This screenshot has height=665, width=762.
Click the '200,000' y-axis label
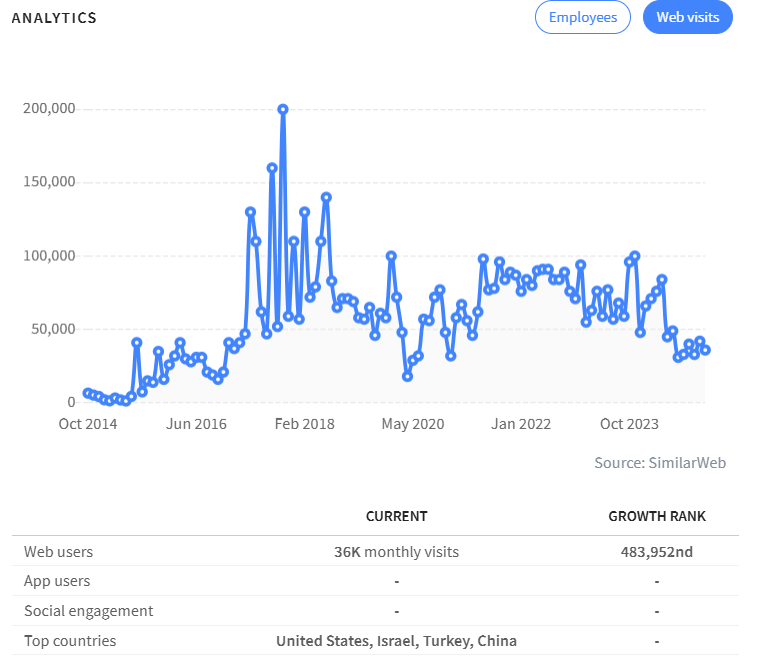click(49, 108)
